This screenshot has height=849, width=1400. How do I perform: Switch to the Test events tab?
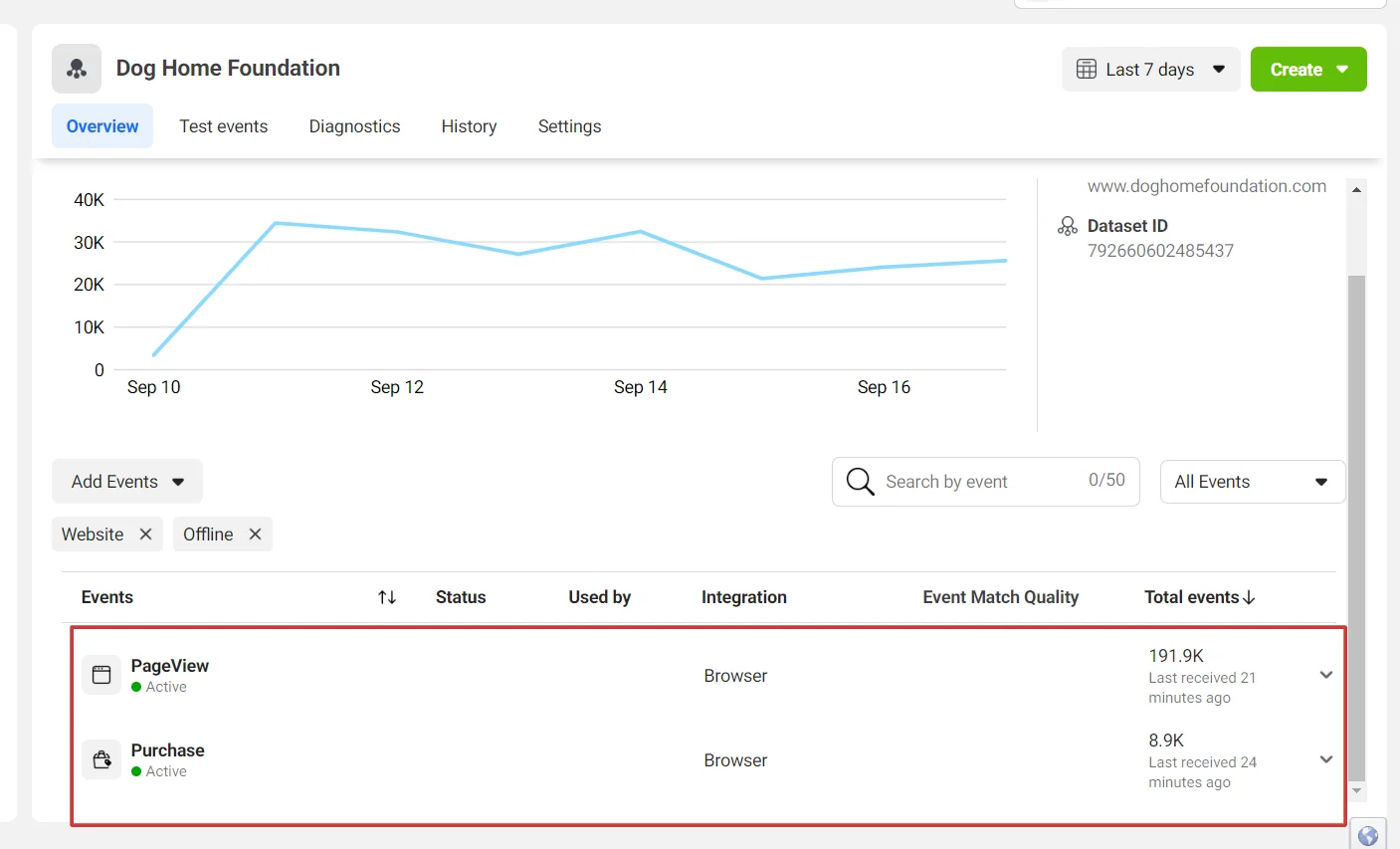(x=223, y=126)
